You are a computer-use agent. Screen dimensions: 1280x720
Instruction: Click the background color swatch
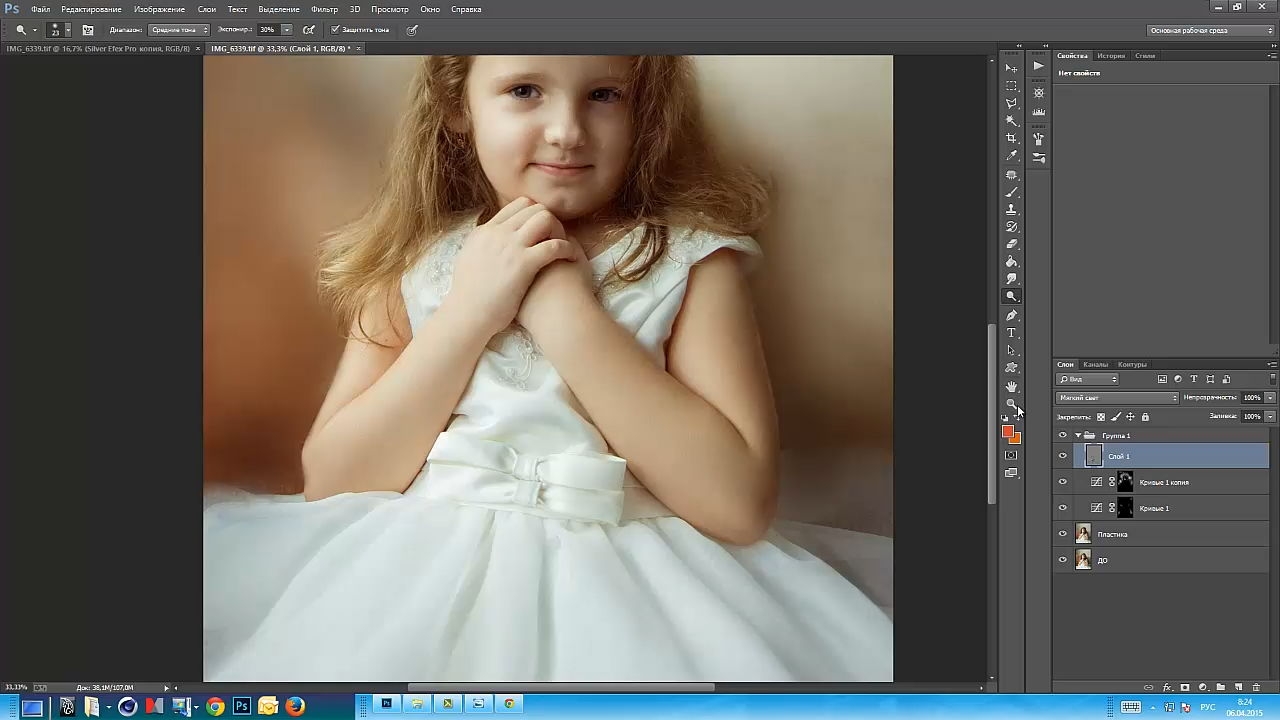(1016, 438)
